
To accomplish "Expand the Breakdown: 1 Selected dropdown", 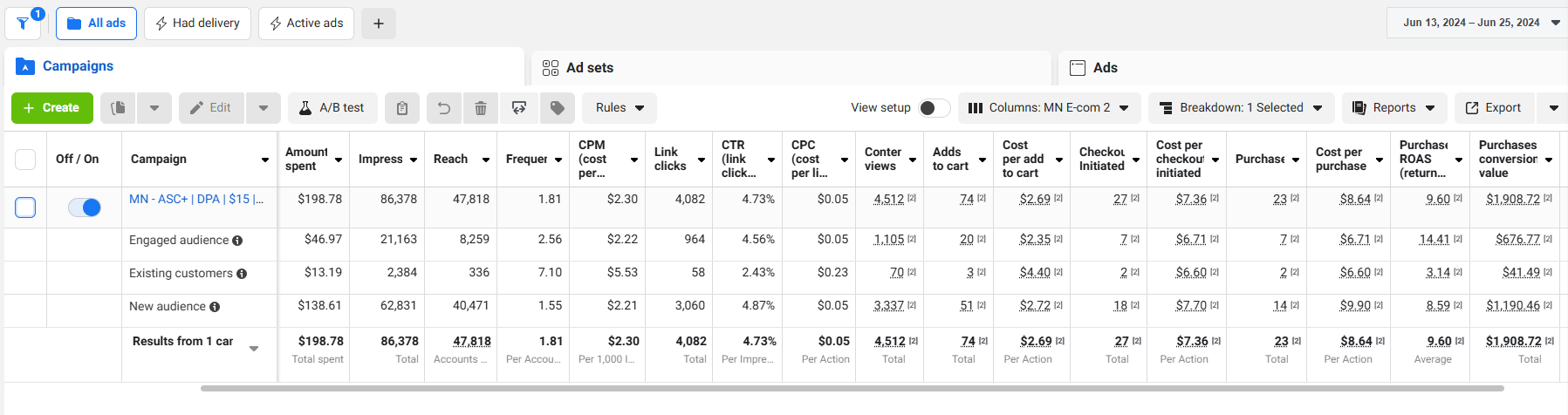I will point(1241,108).
